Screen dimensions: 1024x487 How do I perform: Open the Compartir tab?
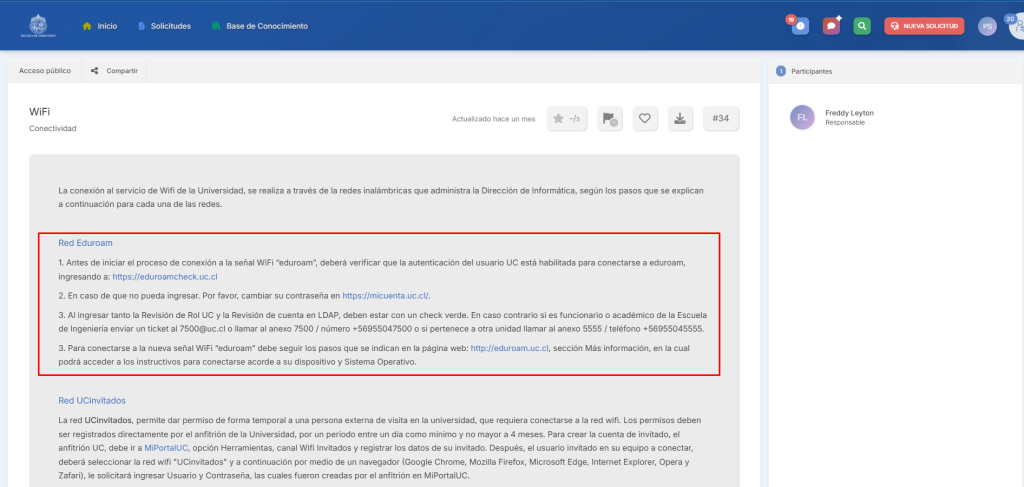(114, 71)
